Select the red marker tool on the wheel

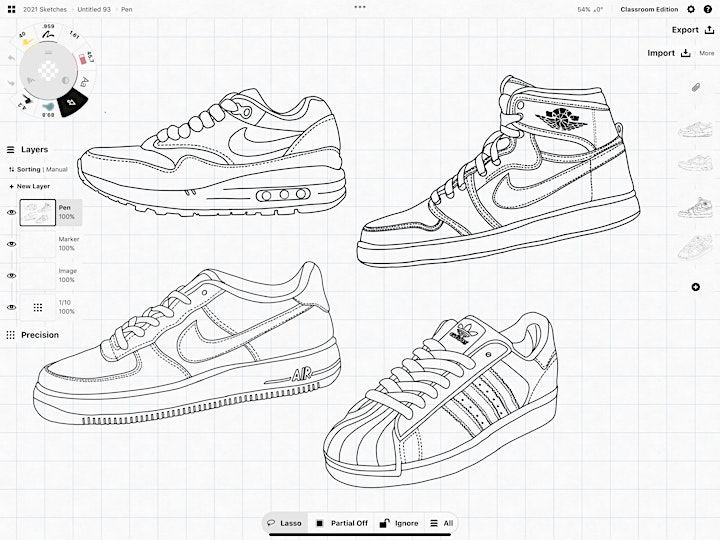coord(86,58)
